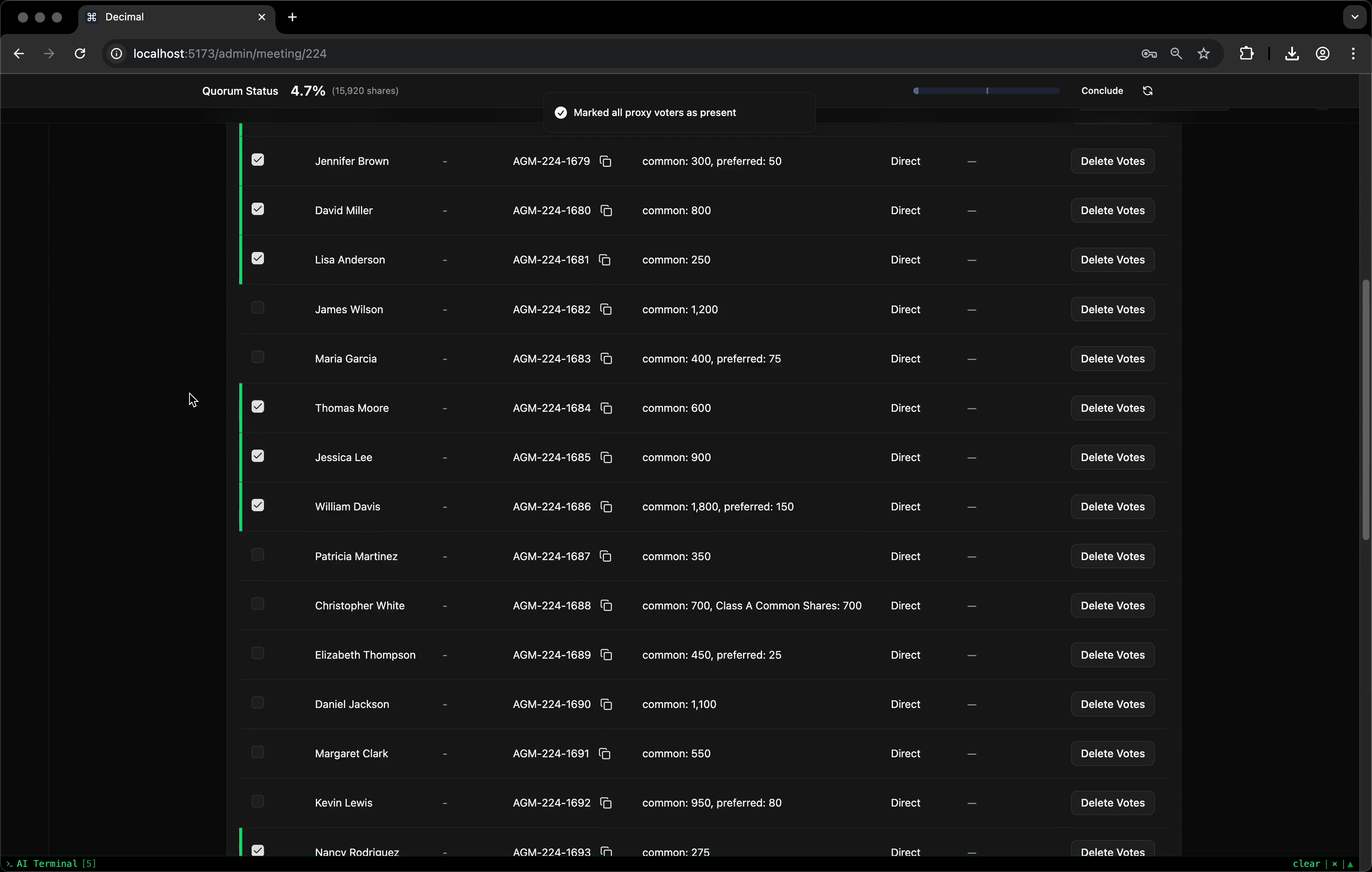Open the browser downloads icon

(x=1292, y=54)
